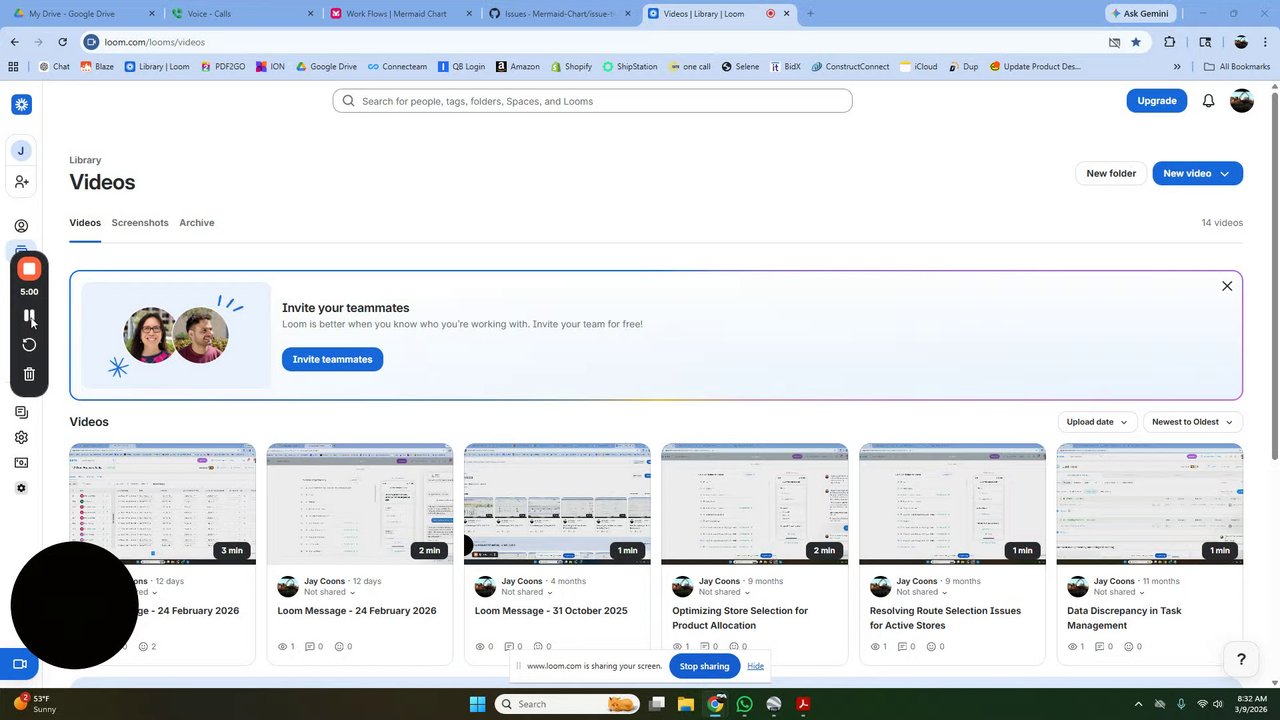Open the Resolving Route Selection Issues video title
This screenshot has width=1280, height=720.
tap(945, 618)
